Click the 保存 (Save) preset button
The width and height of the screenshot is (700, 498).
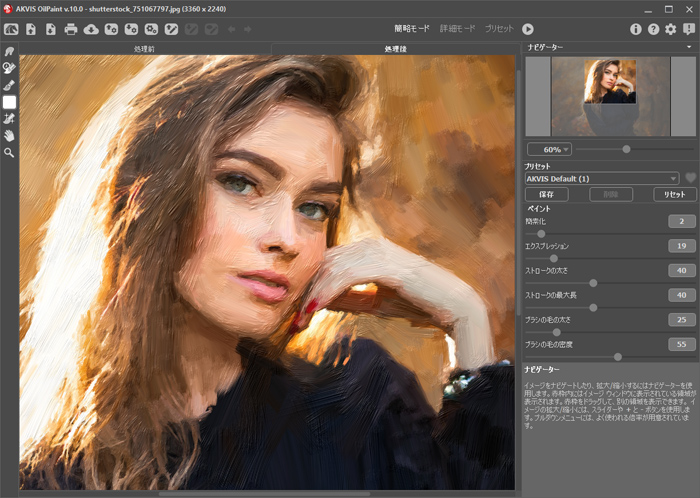coord(546,194)
